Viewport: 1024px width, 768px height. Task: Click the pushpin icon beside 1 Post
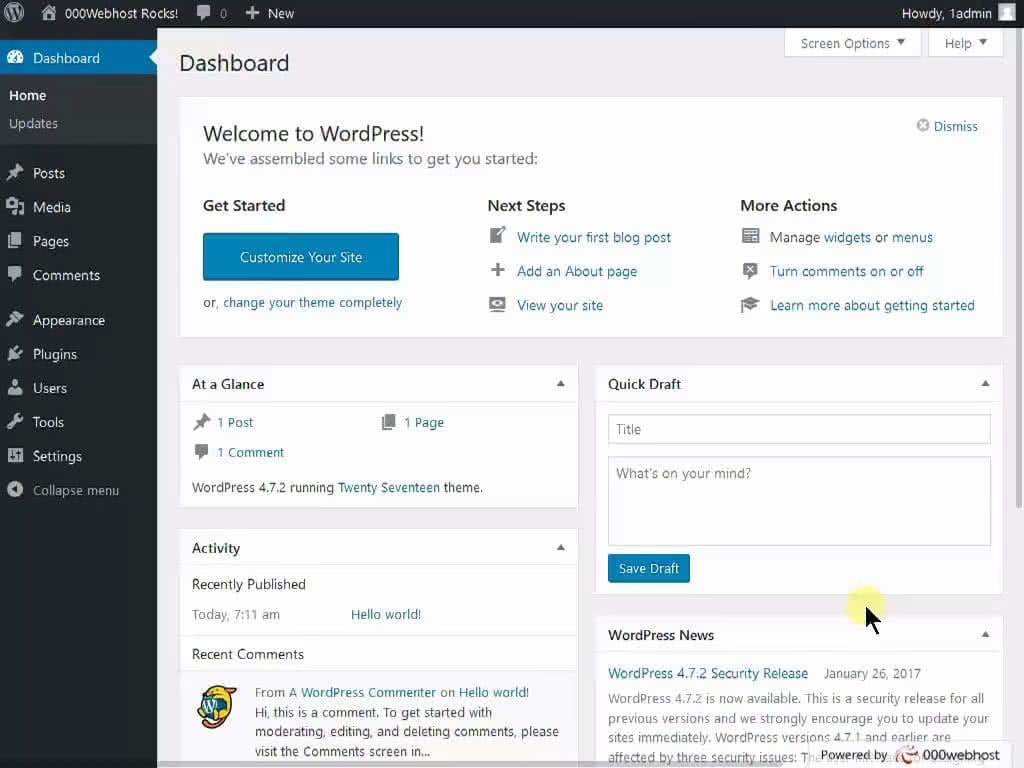click(202, 422)
